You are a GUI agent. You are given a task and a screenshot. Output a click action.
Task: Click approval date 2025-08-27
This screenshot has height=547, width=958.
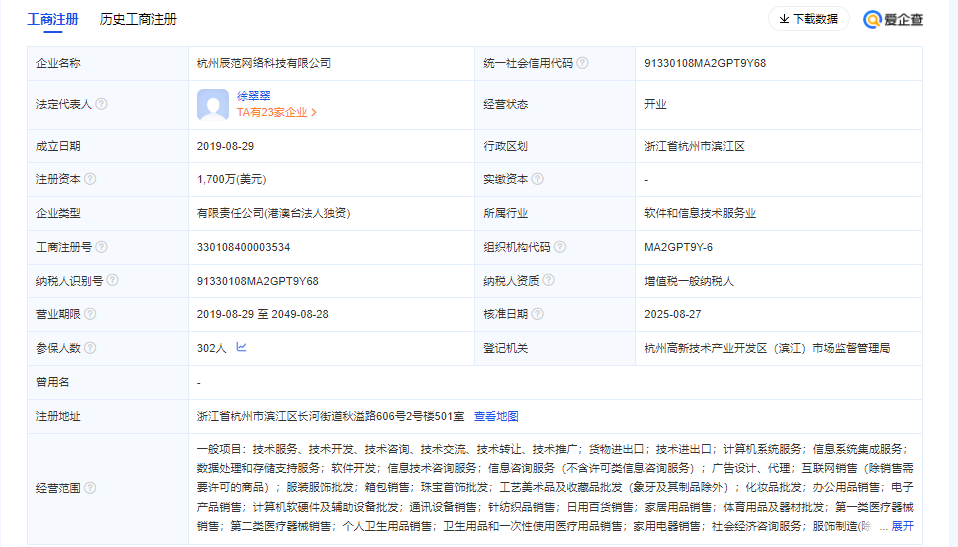[673, 314]
